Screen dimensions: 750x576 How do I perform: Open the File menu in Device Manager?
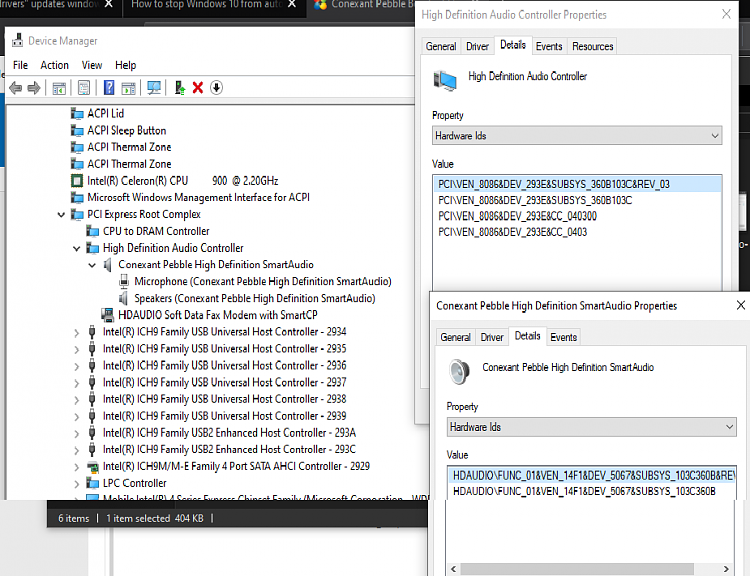point(20,65)
